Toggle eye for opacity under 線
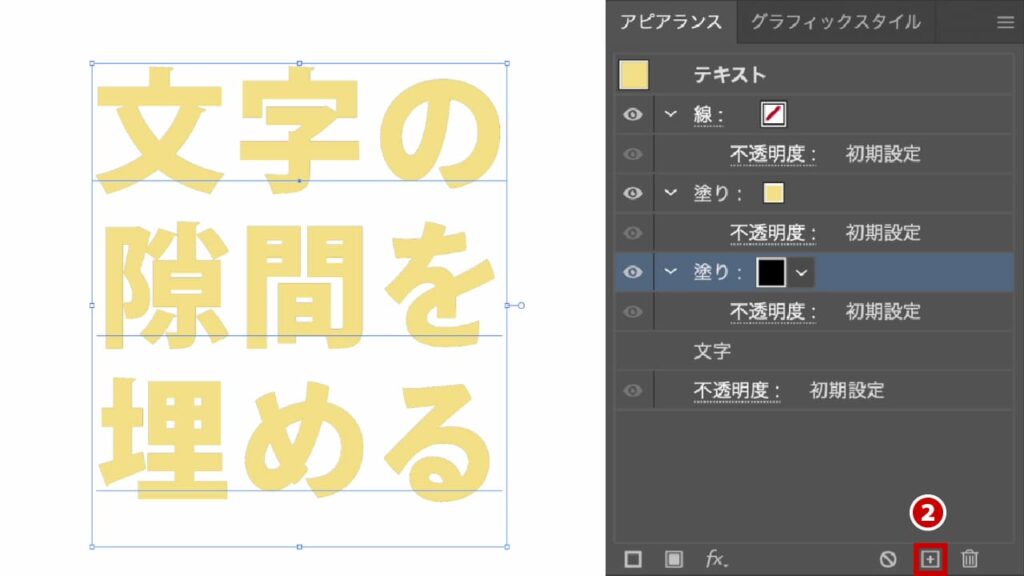This screenshot has width=1024, height=576. 632,154
